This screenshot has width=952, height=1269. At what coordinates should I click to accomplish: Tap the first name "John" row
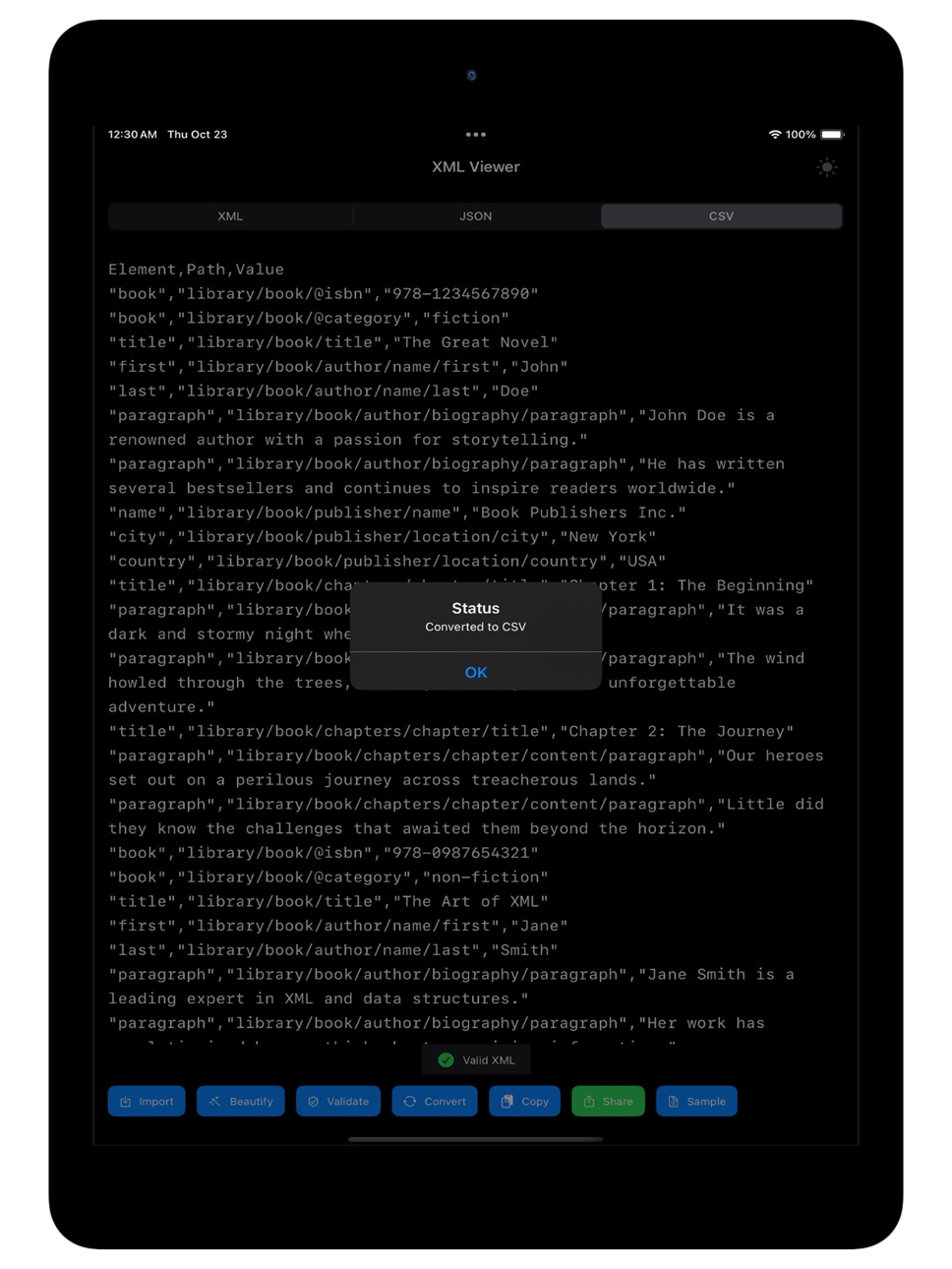[338, 367]
